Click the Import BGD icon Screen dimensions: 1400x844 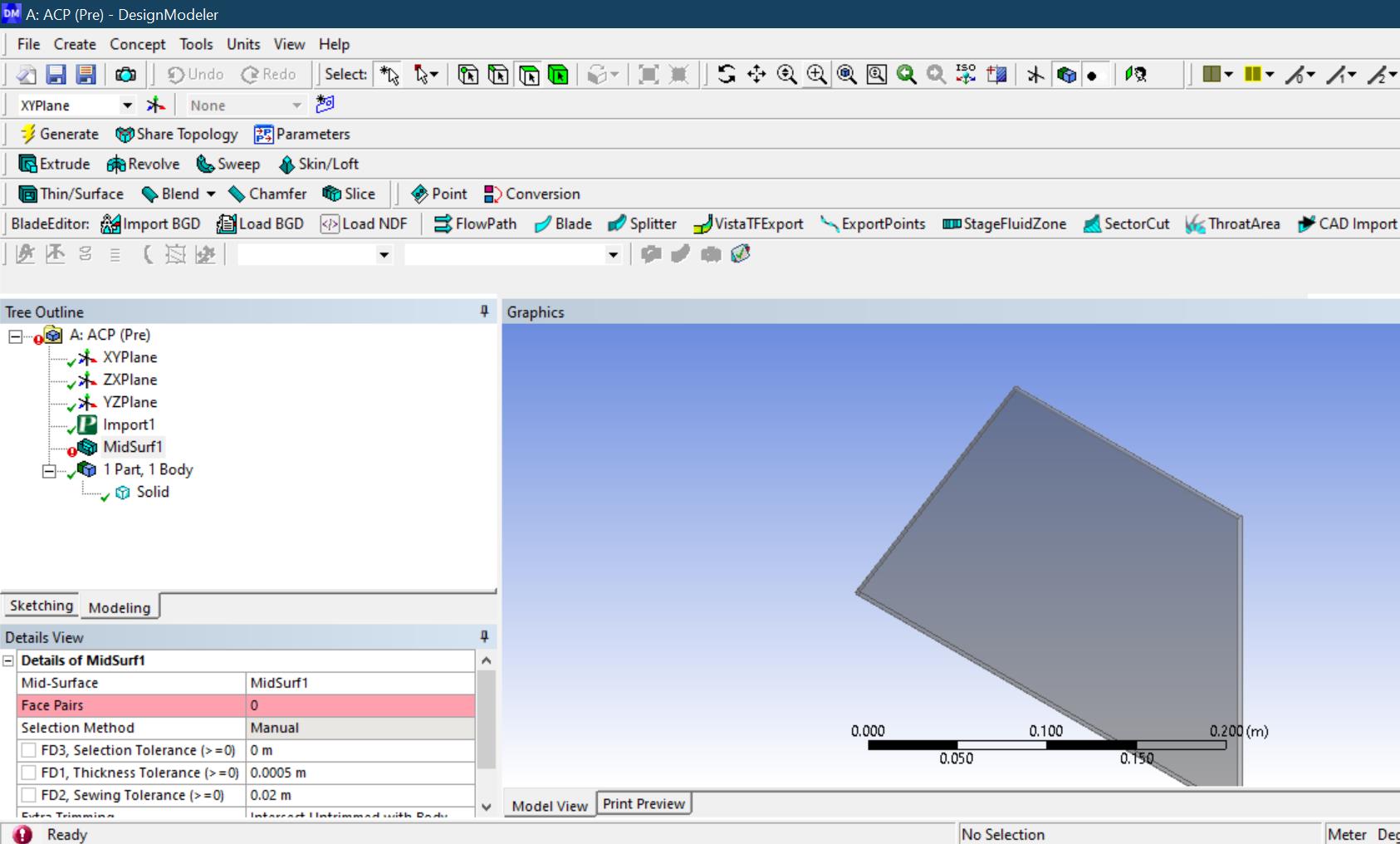150,224
